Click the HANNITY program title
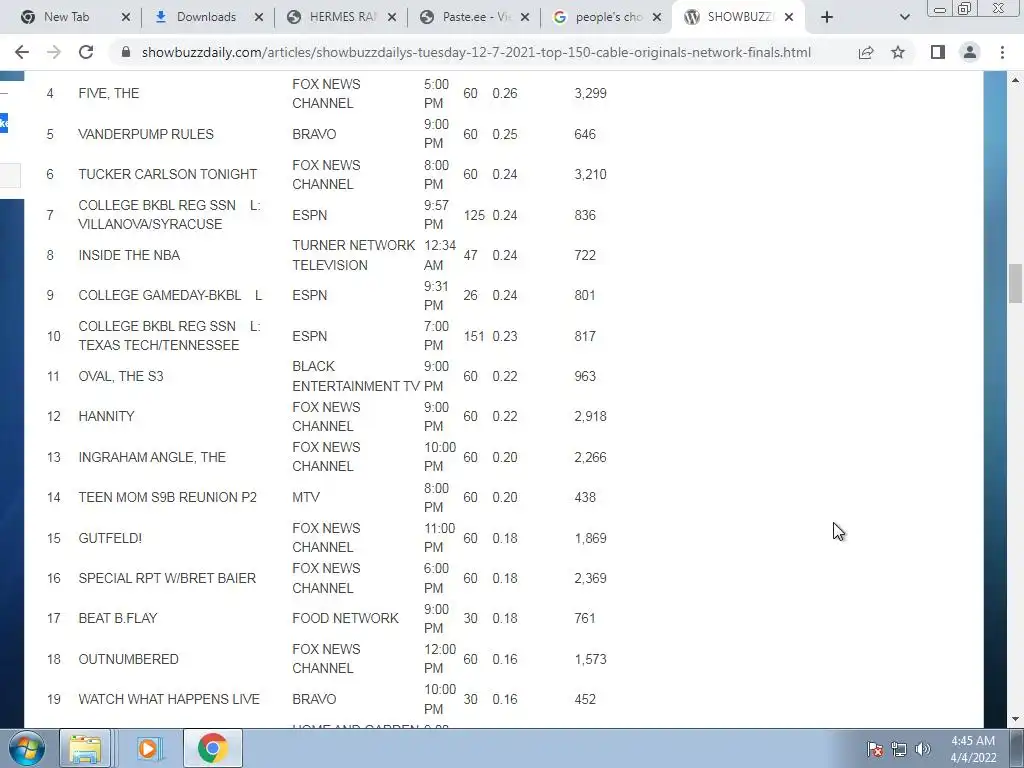The height and width of the screenshot is (768, 1024). click(x=106, y=416)
